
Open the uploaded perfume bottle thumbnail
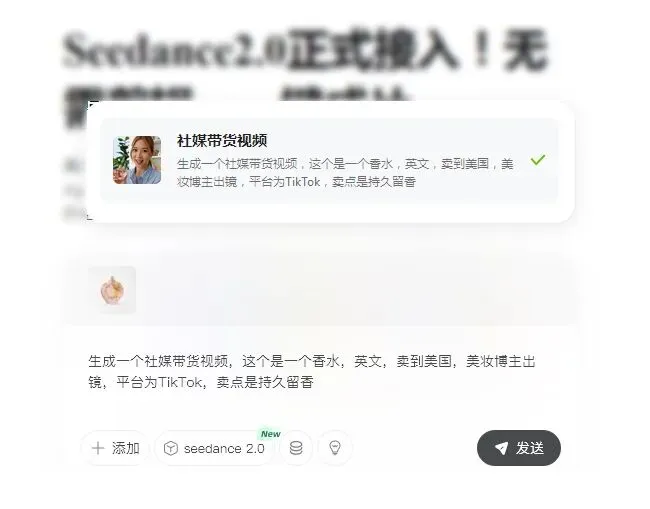point(112,290)
